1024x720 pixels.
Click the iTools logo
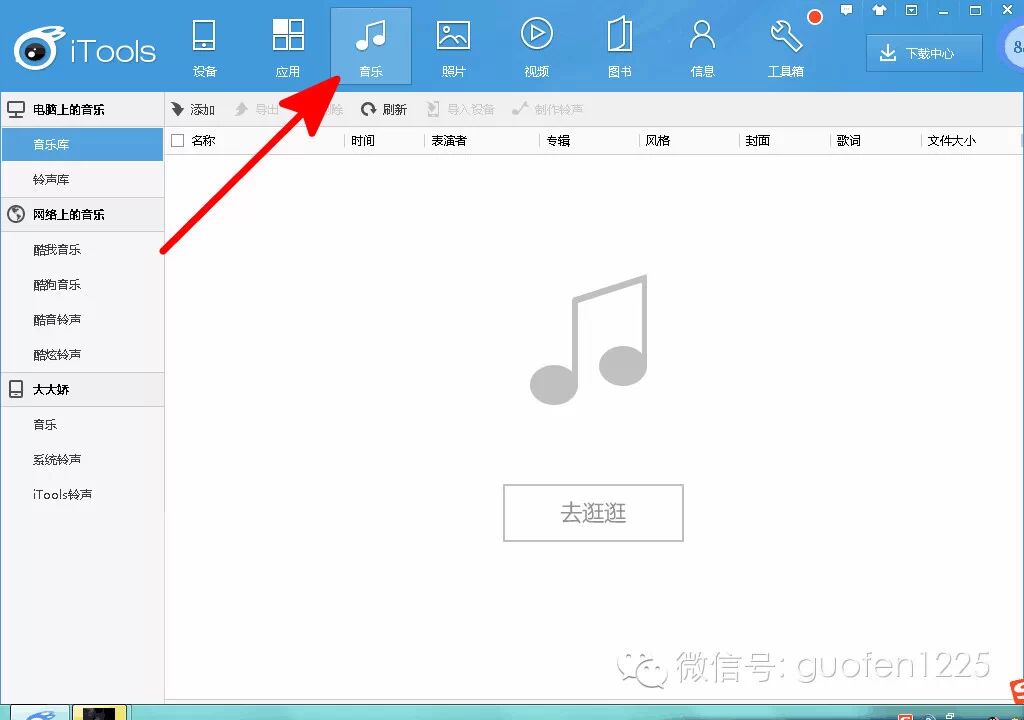coord(85,48)
